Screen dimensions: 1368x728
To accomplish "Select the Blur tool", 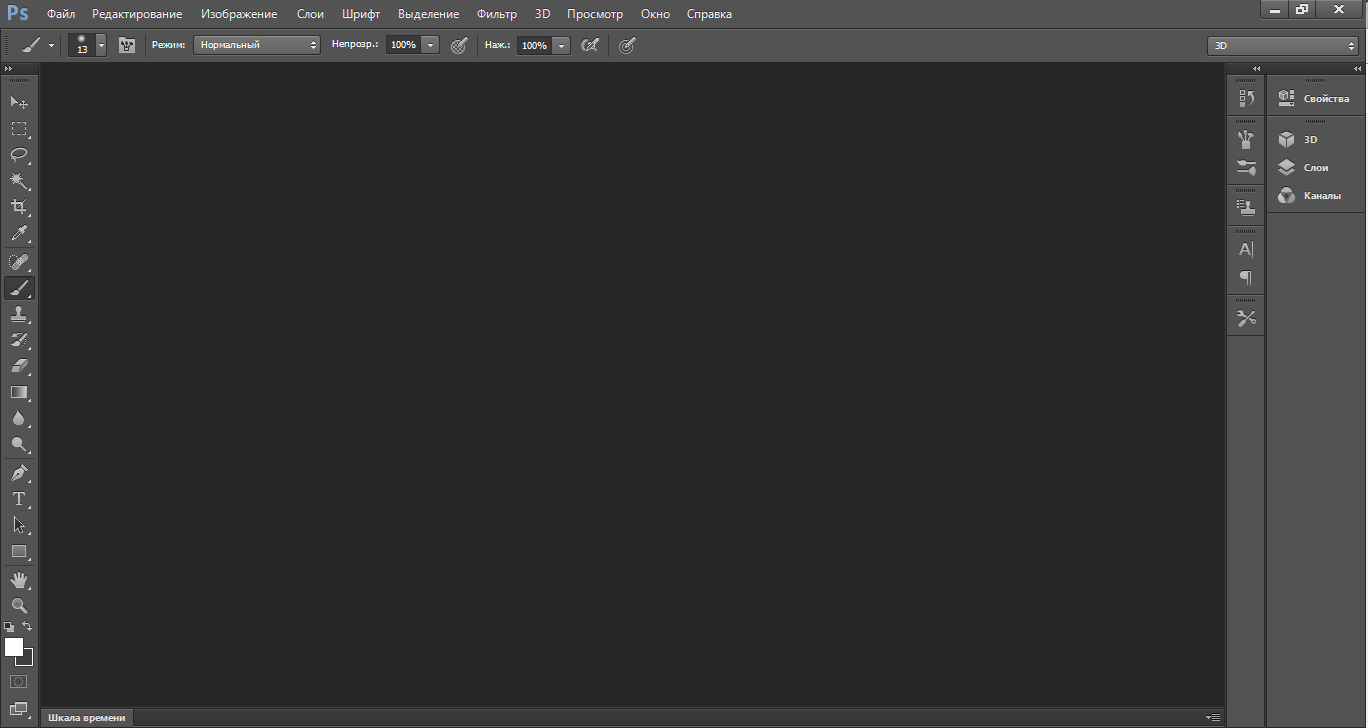I will (x=19, y=418).
